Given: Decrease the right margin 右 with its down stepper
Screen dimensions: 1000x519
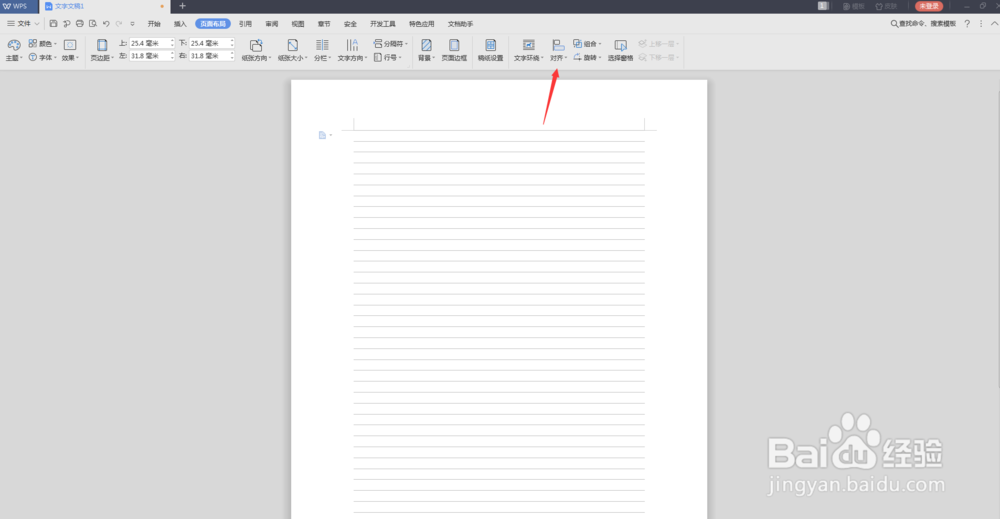Looking at the screenshot, I should pyautogui.click(x=232, y=59).
